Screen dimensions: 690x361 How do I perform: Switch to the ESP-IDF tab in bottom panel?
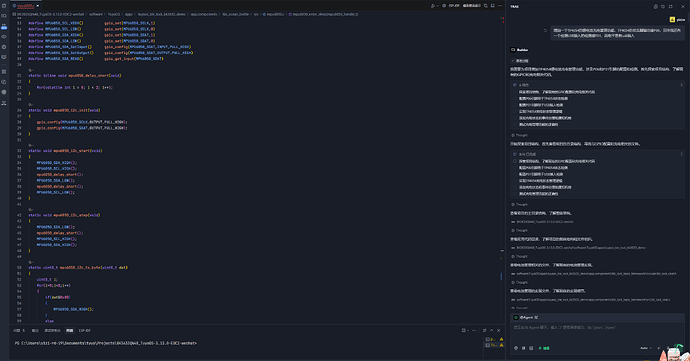[84, 330]
